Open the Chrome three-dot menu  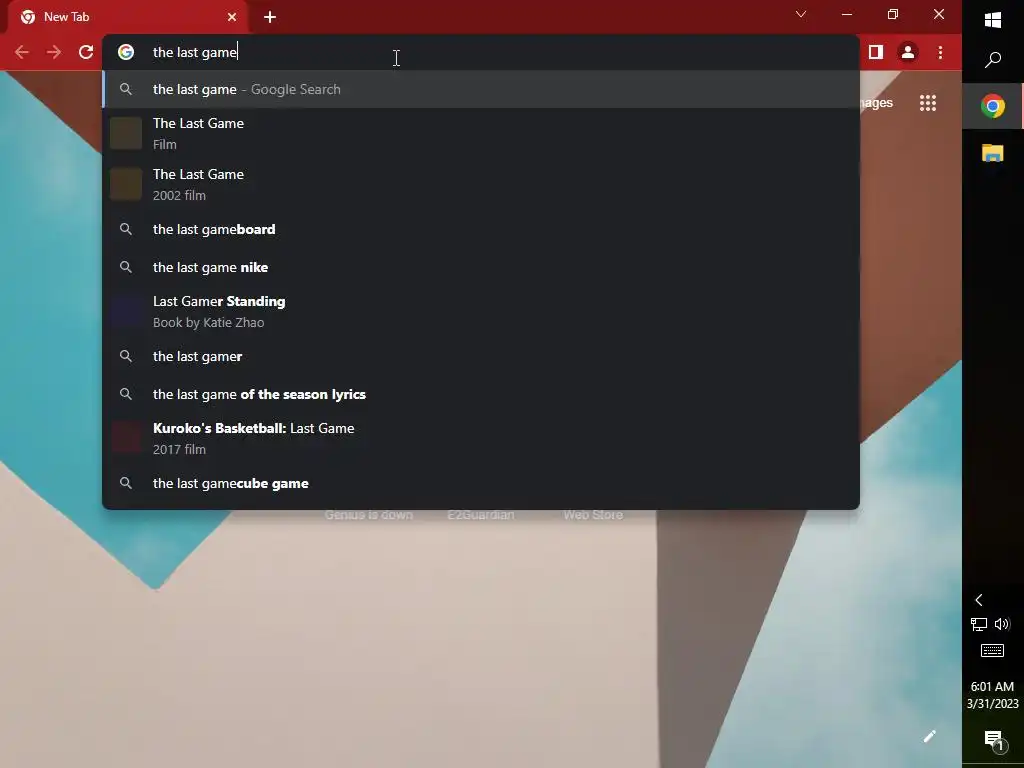(x=940, y=52)
